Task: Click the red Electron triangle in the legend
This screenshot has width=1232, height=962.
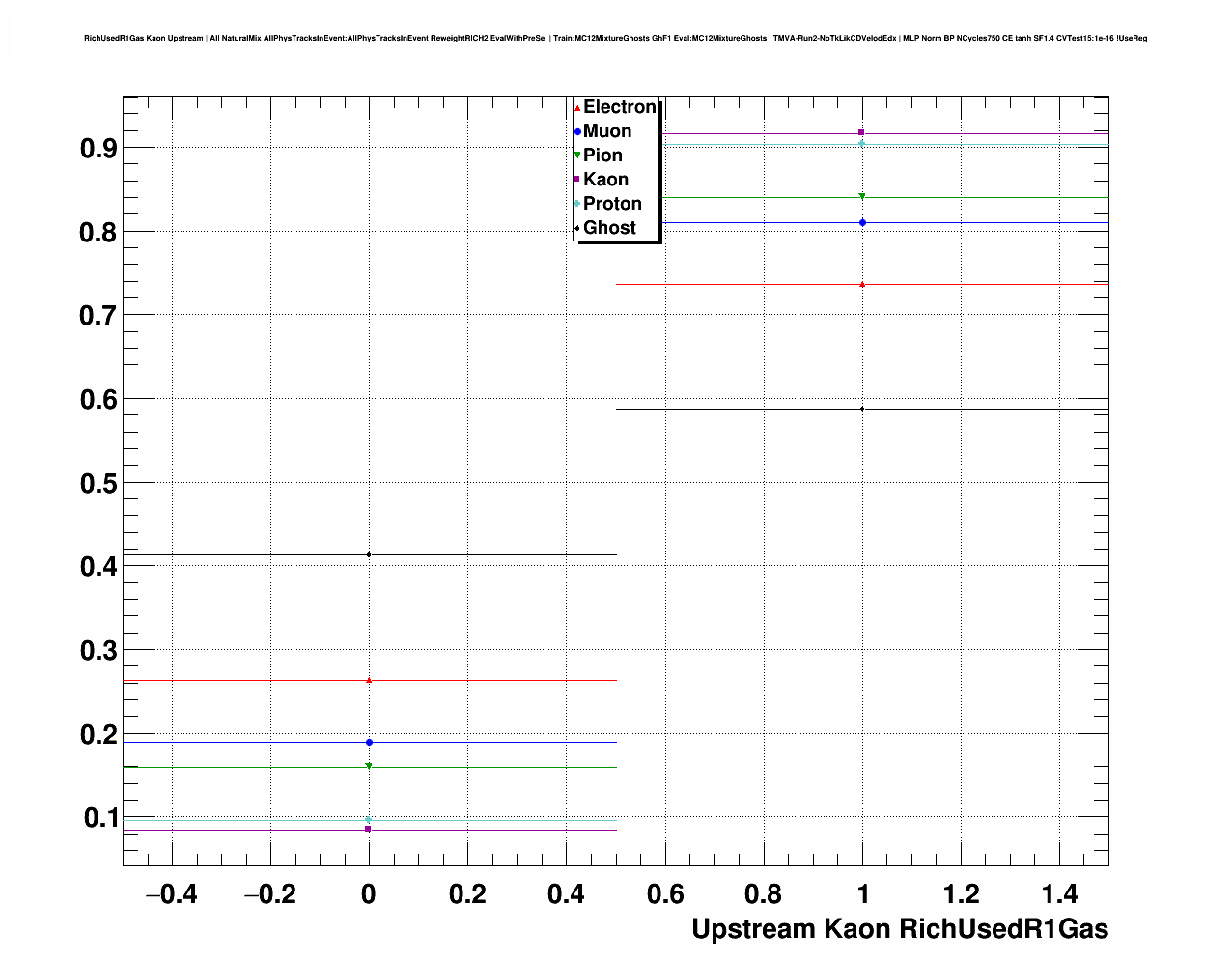Action: [x=577, y=108]
